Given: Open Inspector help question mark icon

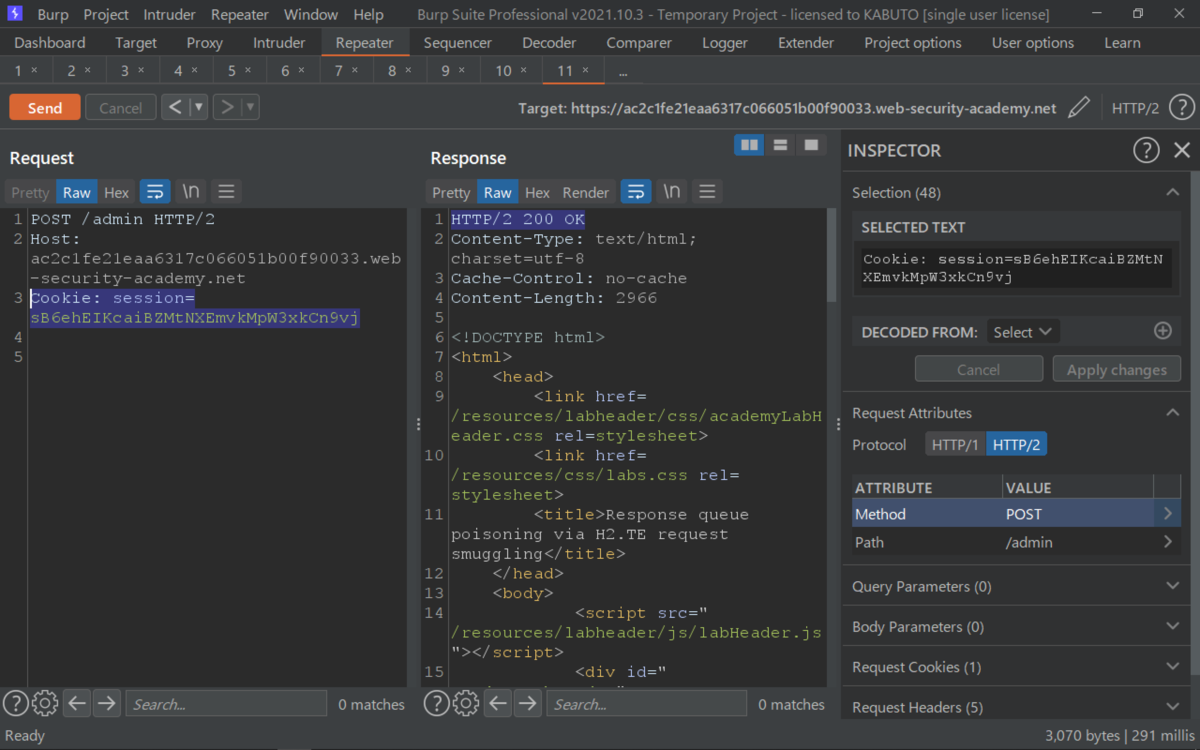Looking at the screenshot, I should click(1145, 150).
